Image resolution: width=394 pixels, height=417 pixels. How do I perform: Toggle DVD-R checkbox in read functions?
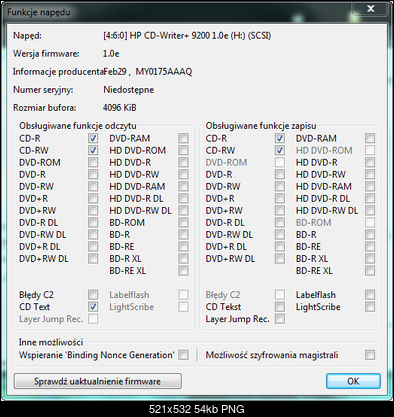click(x=93, y=174)
